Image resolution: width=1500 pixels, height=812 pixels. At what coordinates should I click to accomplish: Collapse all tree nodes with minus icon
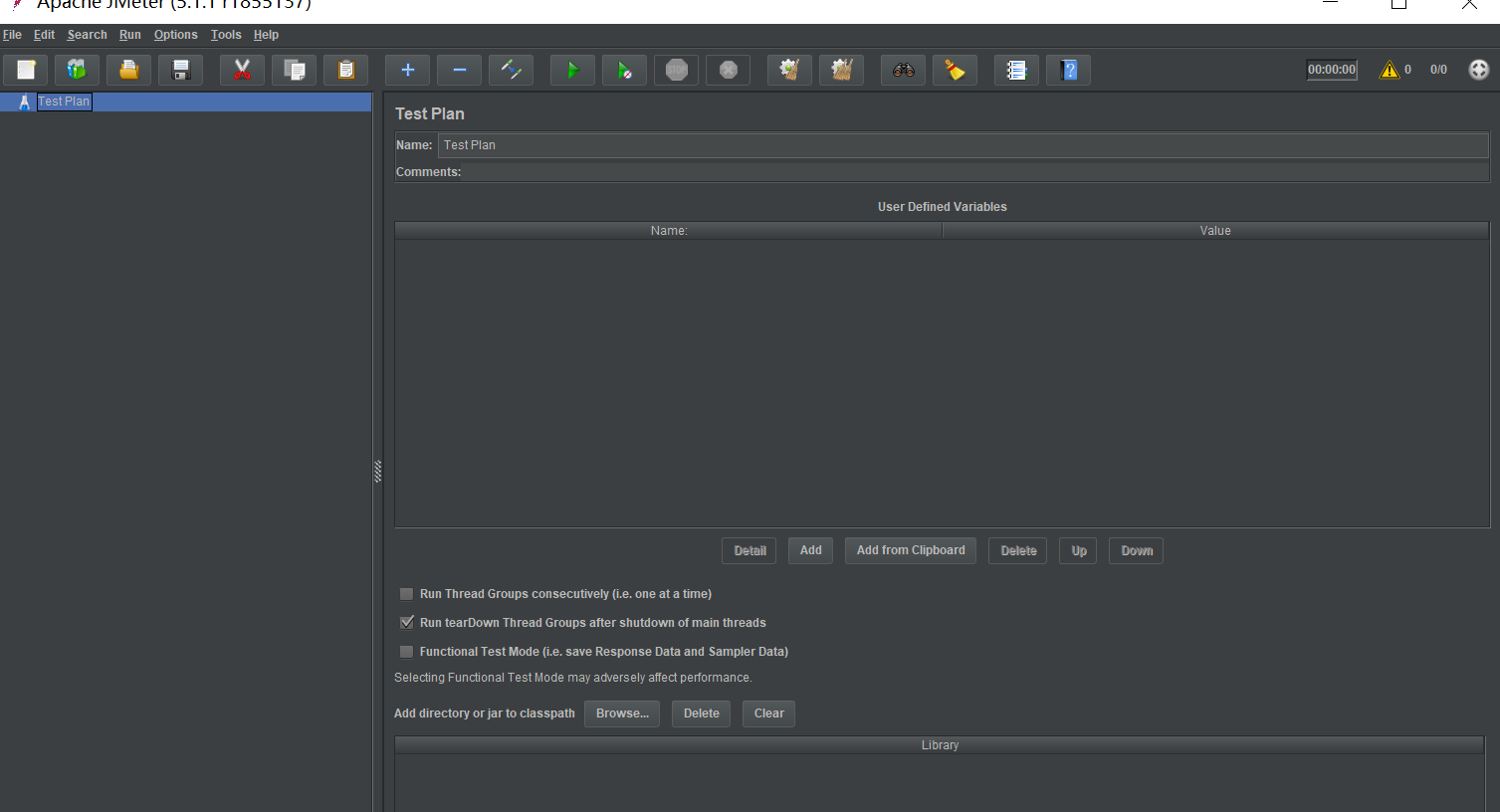(x=459, y=70)
